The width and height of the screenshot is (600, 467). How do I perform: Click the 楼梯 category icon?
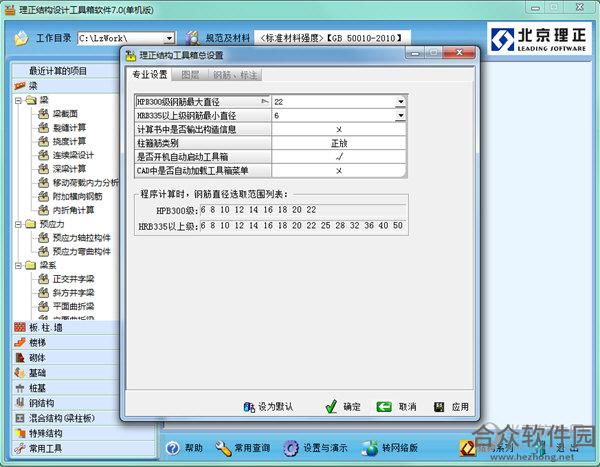pyautogui.click(x=20, y=342)
